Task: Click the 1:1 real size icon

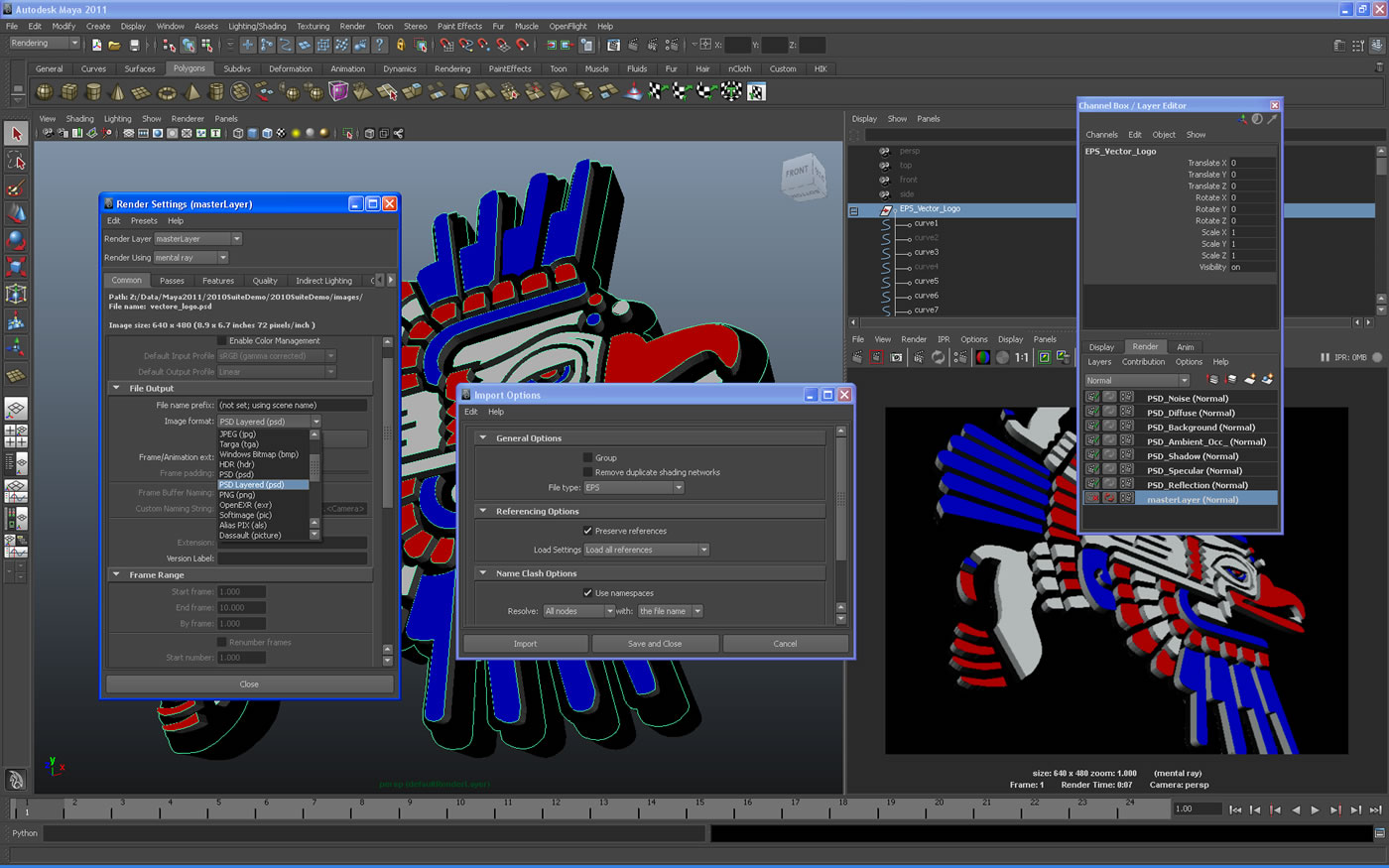Action: point(1022,357)
